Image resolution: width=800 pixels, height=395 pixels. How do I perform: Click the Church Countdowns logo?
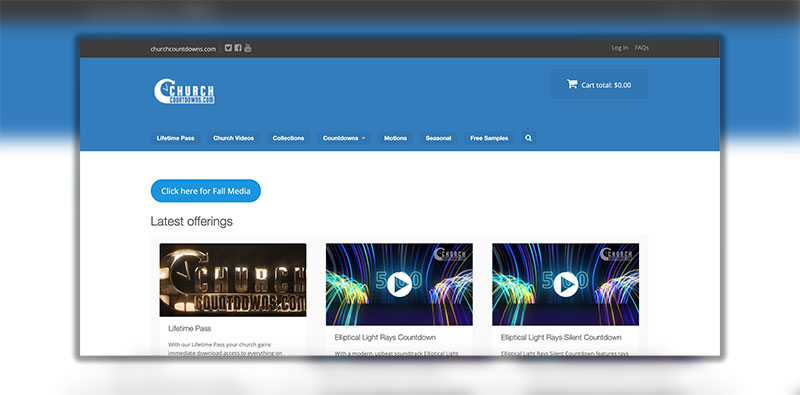point(184,91)
